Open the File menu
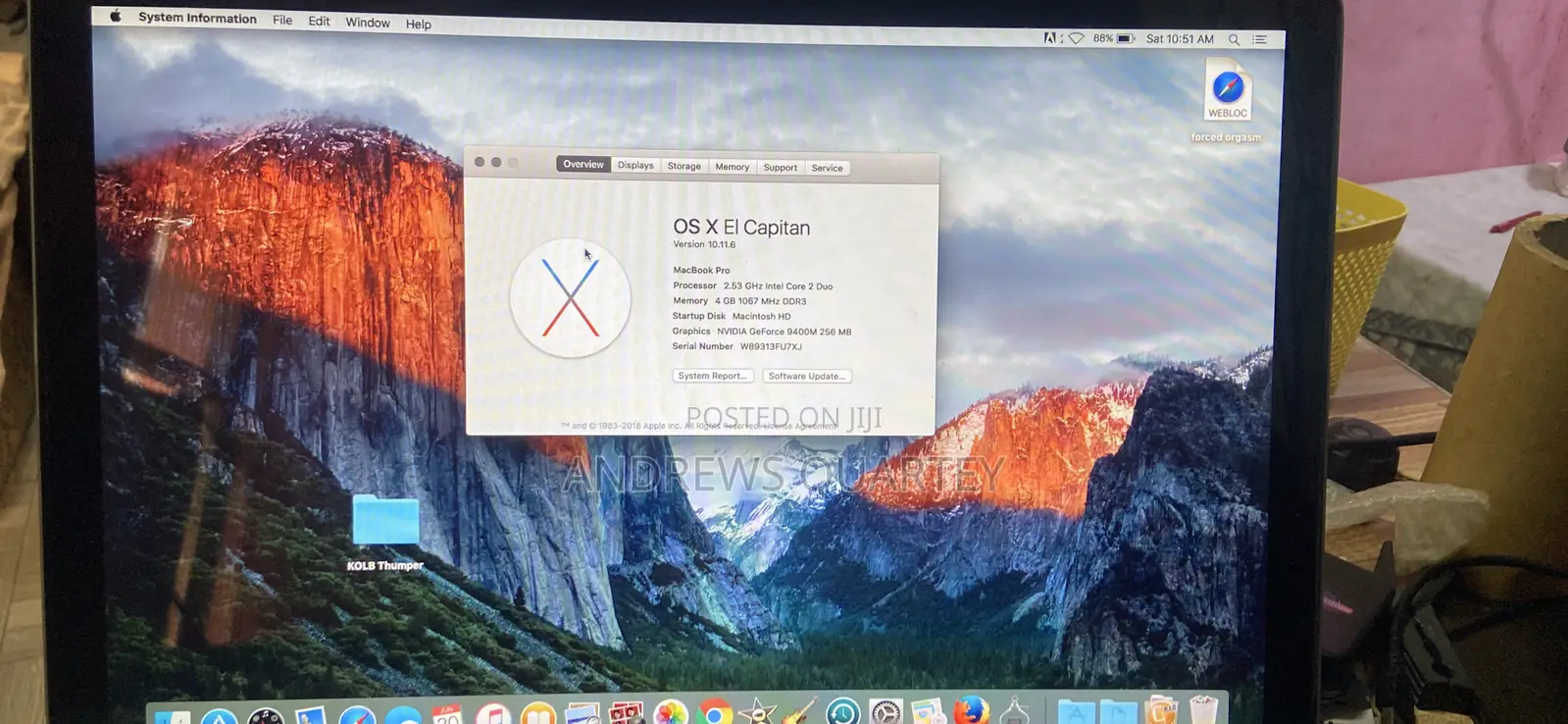The image size is (1568, 724). [x=282, y=20]
